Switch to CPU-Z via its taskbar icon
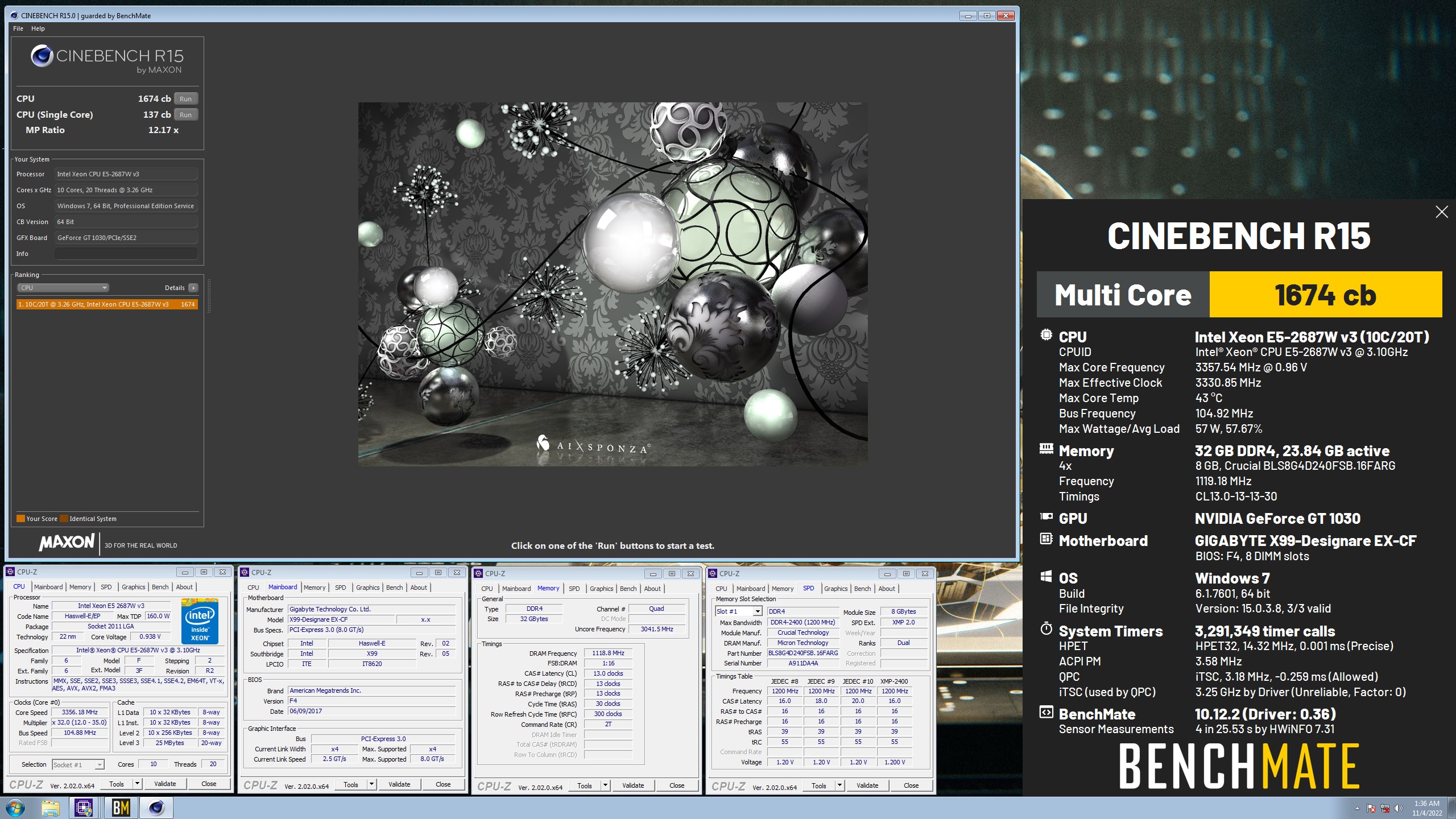This screenshot has height=819, width=1456. tap(84, 808)
